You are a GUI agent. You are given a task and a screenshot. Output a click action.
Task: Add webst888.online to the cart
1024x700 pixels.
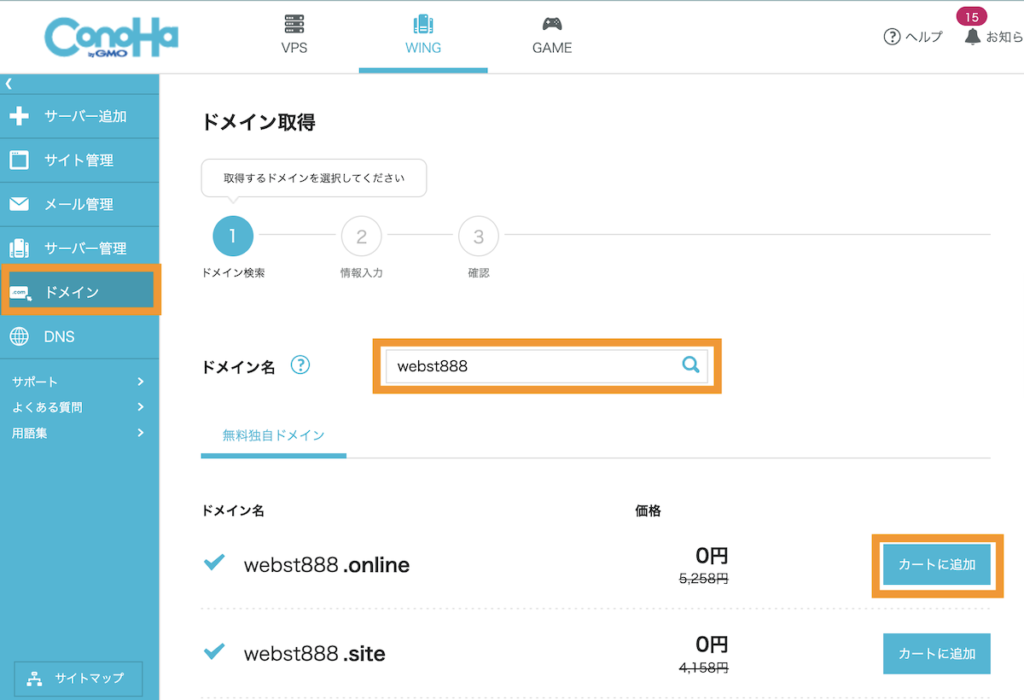click(x=936, y=565)
